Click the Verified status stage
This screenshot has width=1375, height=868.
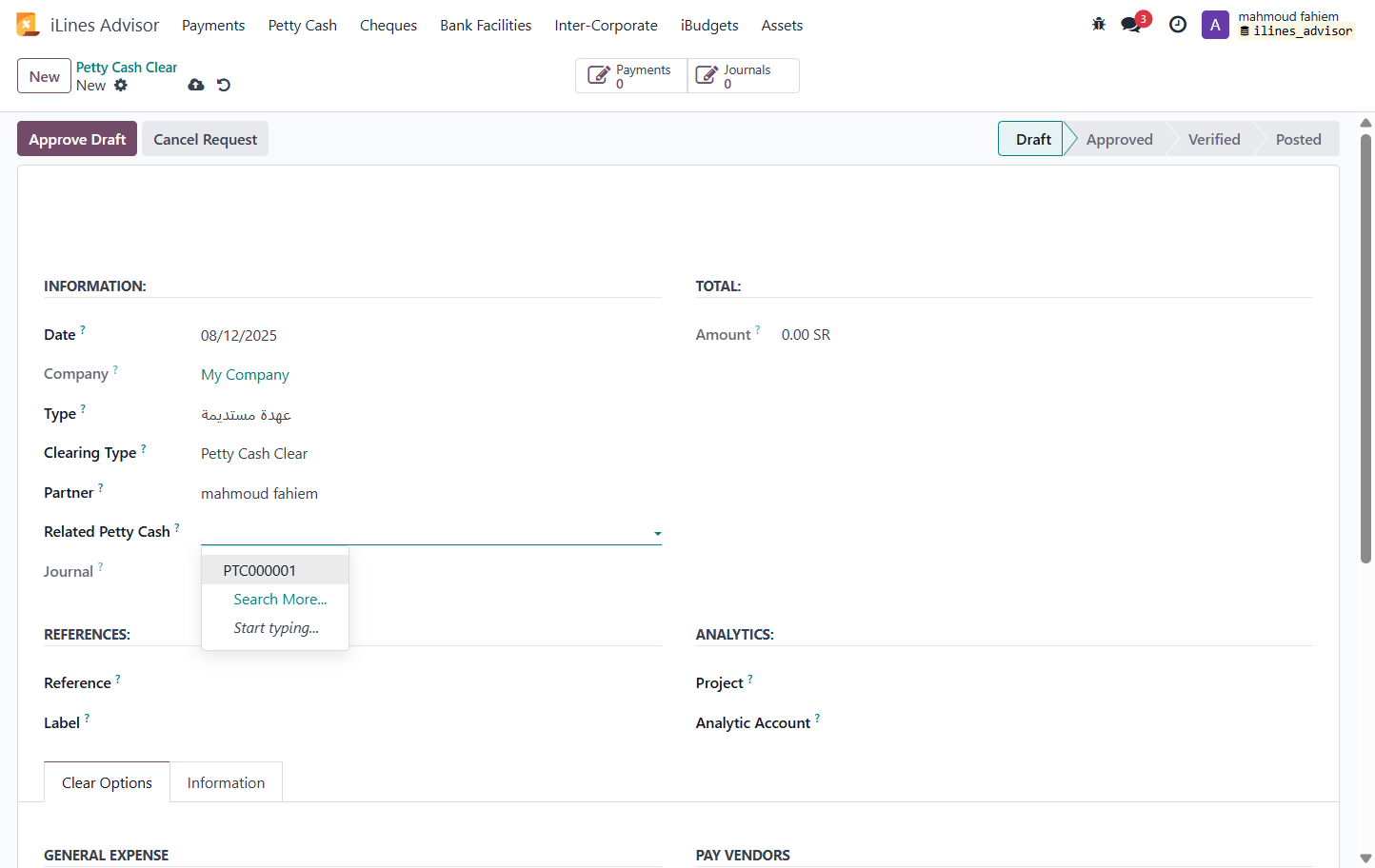1214,139
